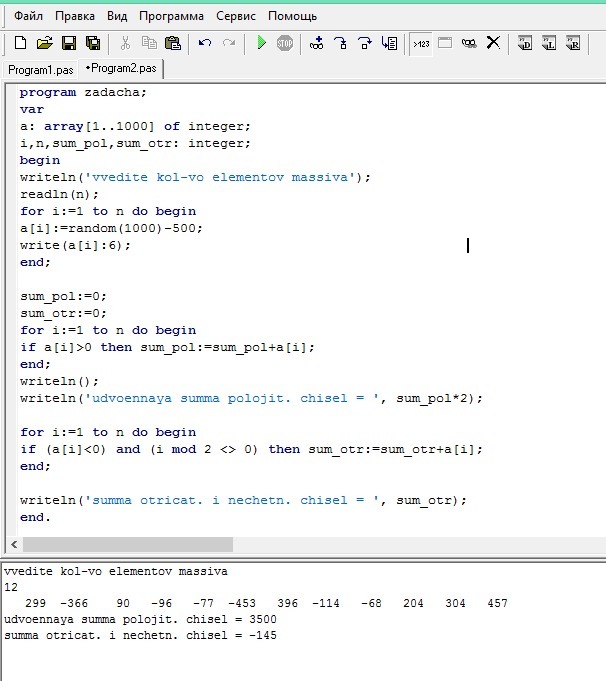Step into with the debug arrow icon

pyautogui.click(x=341, y=43)
